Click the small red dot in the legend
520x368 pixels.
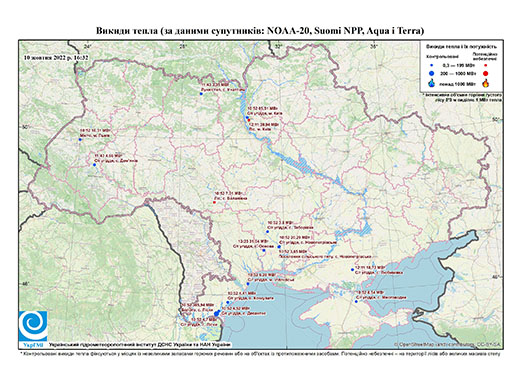point(486,65)
